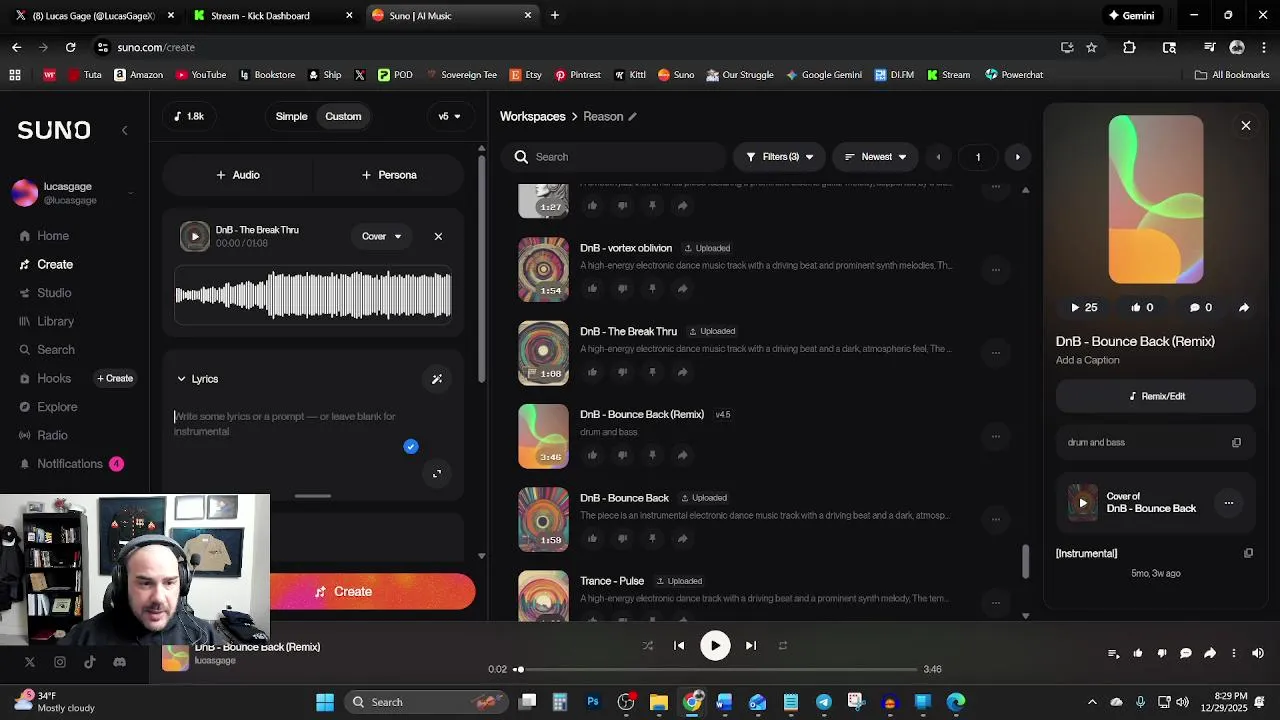Open the Trance - Pulse track title
This screenshot has width=1280, height=720.
(x=612, y=581)
